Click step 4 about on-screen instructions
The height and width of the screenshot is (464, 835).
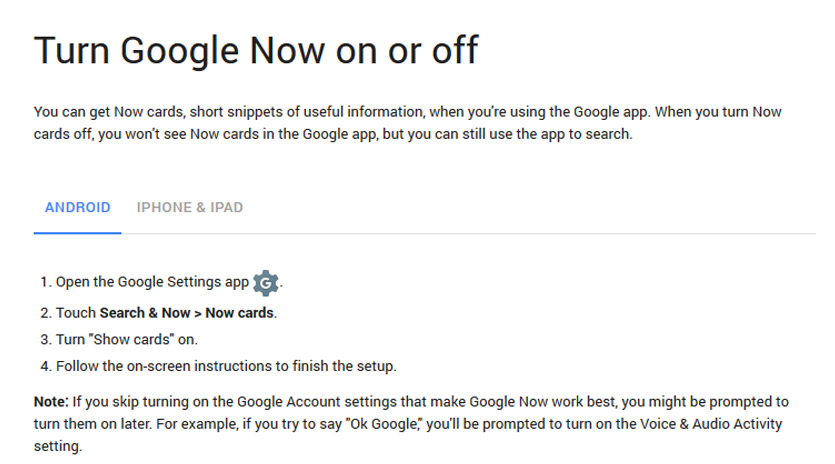tap(226, 366)
